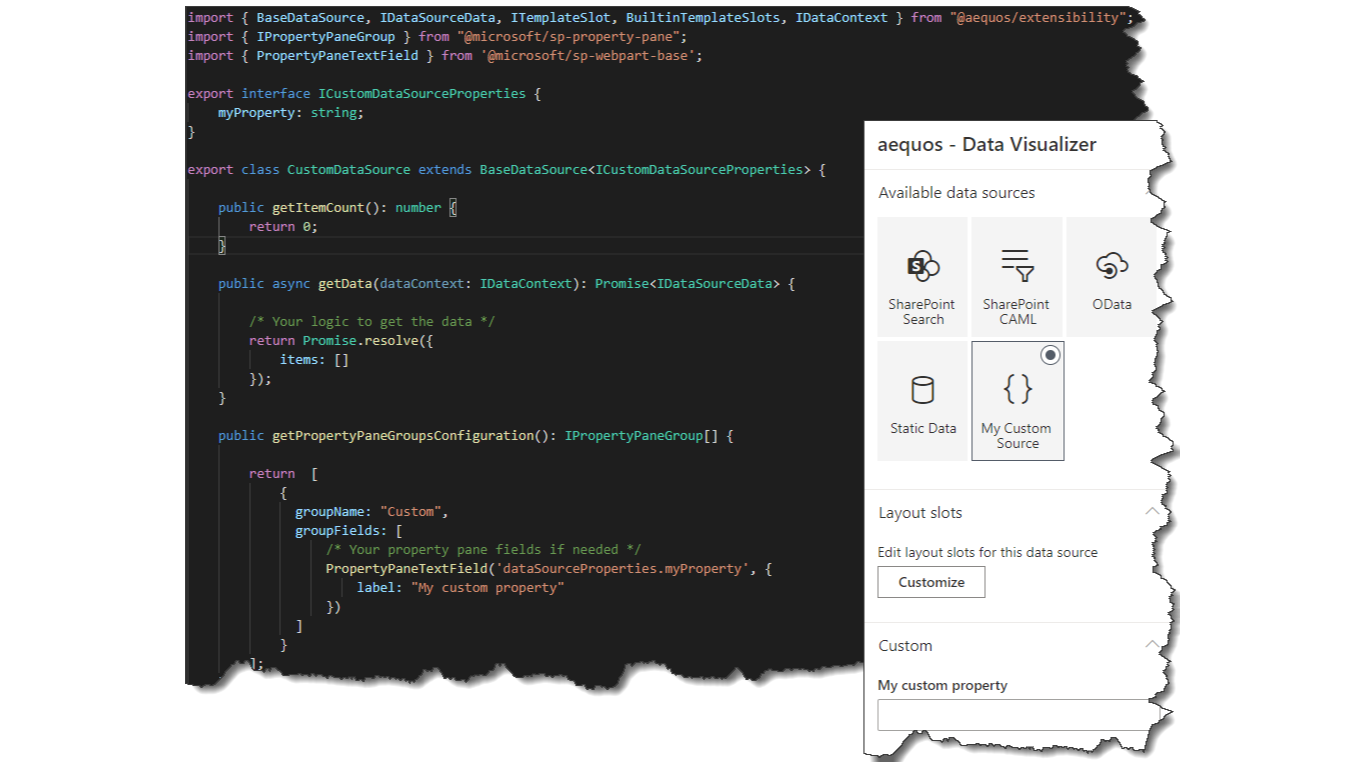Click 'myProperty: string;' code line

click(291, 112)
